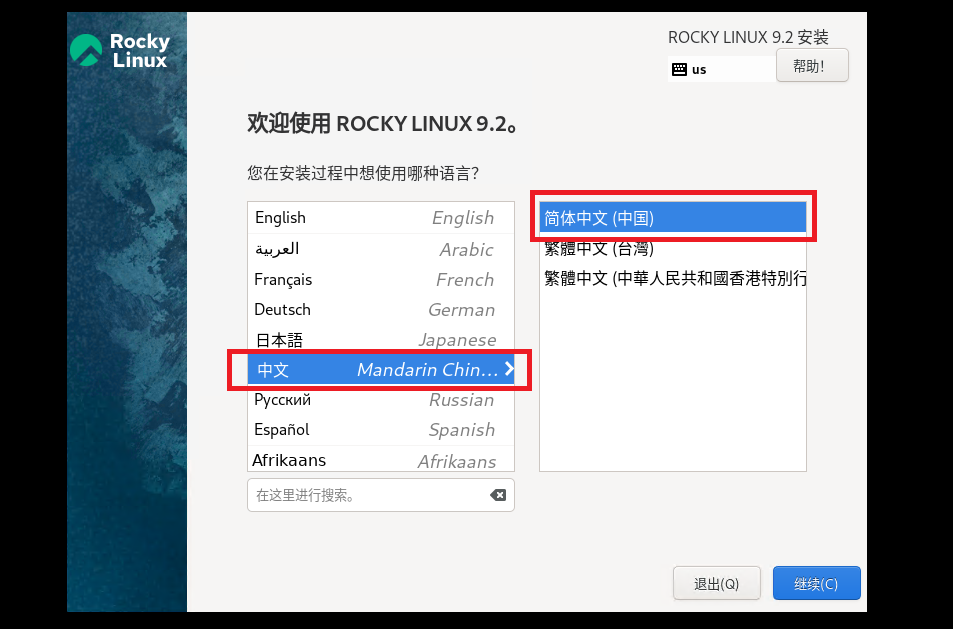The width and height of the screenshot is (953, 629).
Task: Select Afrikaans language row
Action: click(x=381, y=459)
